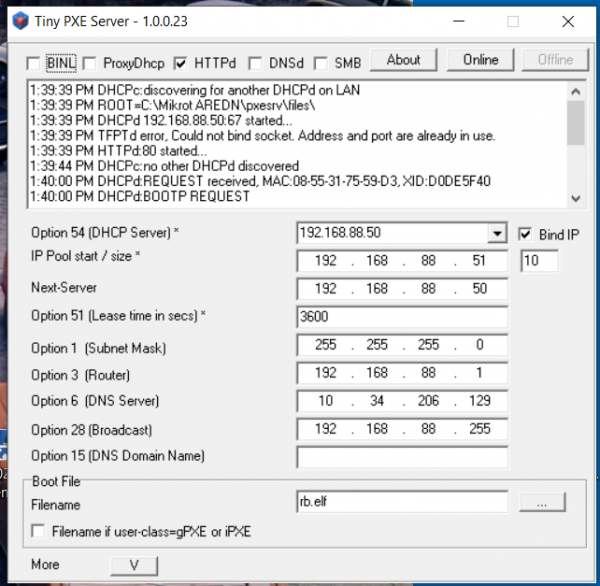Click the DNS Domain Name field
600x586 pixels.
click(x=402, y=457)
